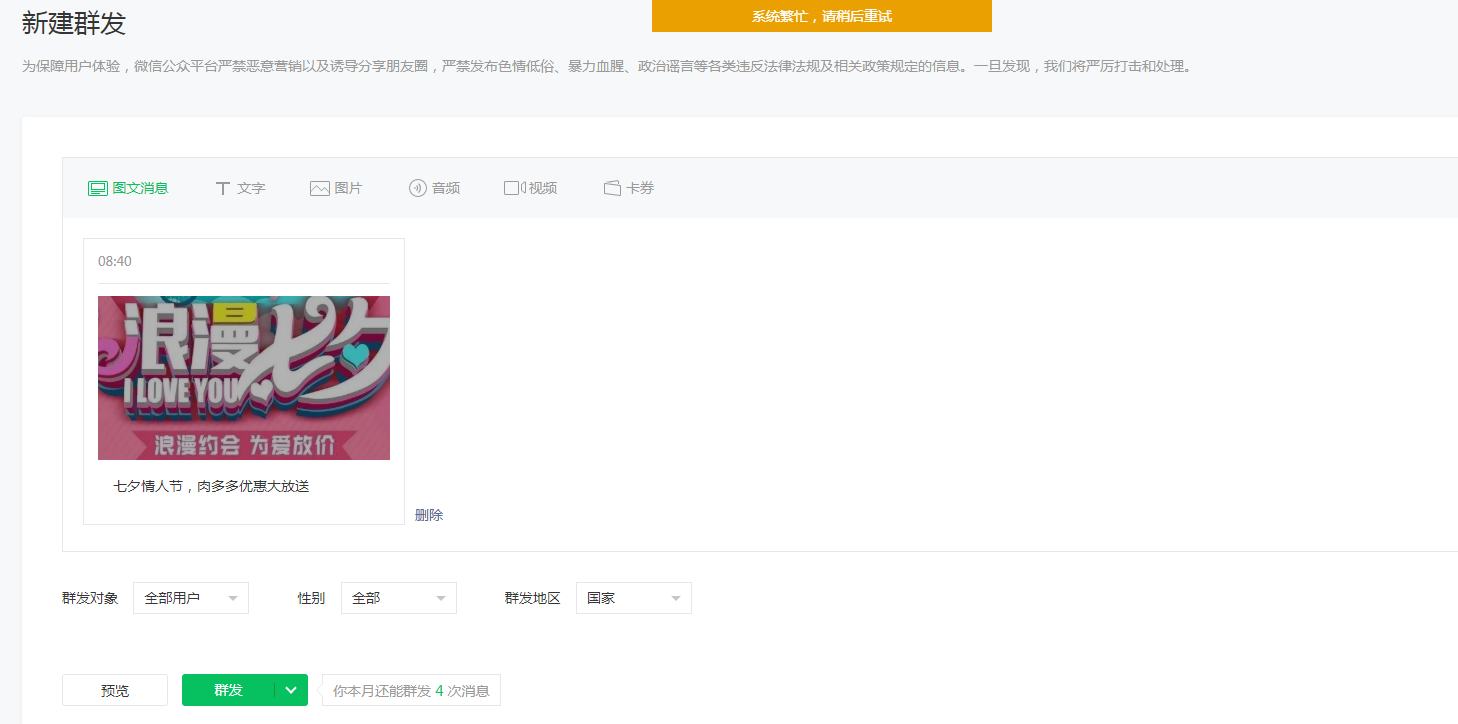Click the 08:40 timestamp on the article card
The height and width of the screenshot is (724, 1458).
click(x=115, y=261)
